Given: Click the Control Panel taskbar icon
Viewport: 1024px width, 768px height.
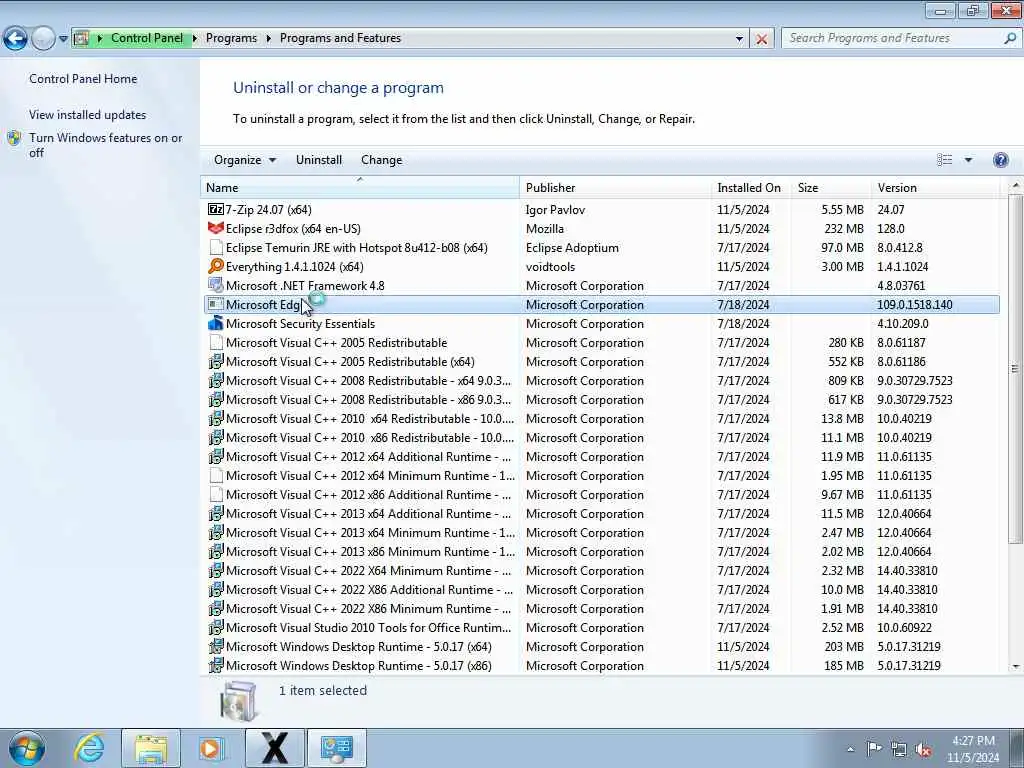Looking at the screenshot, I should (x=336, y=748).
